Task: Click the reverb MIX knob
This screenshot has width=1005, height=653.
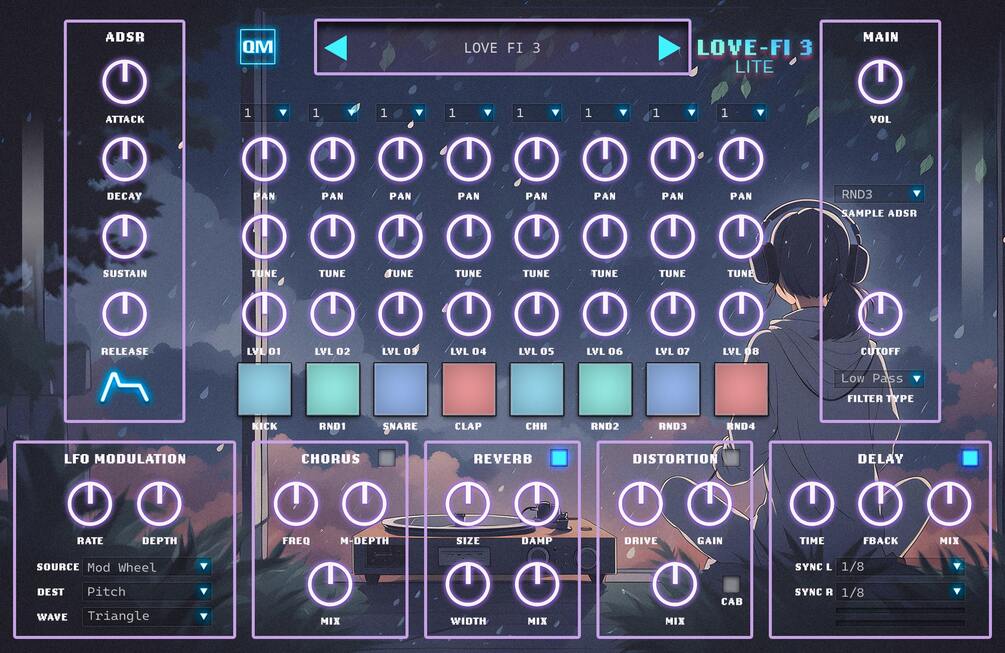Action: point(536,584)
